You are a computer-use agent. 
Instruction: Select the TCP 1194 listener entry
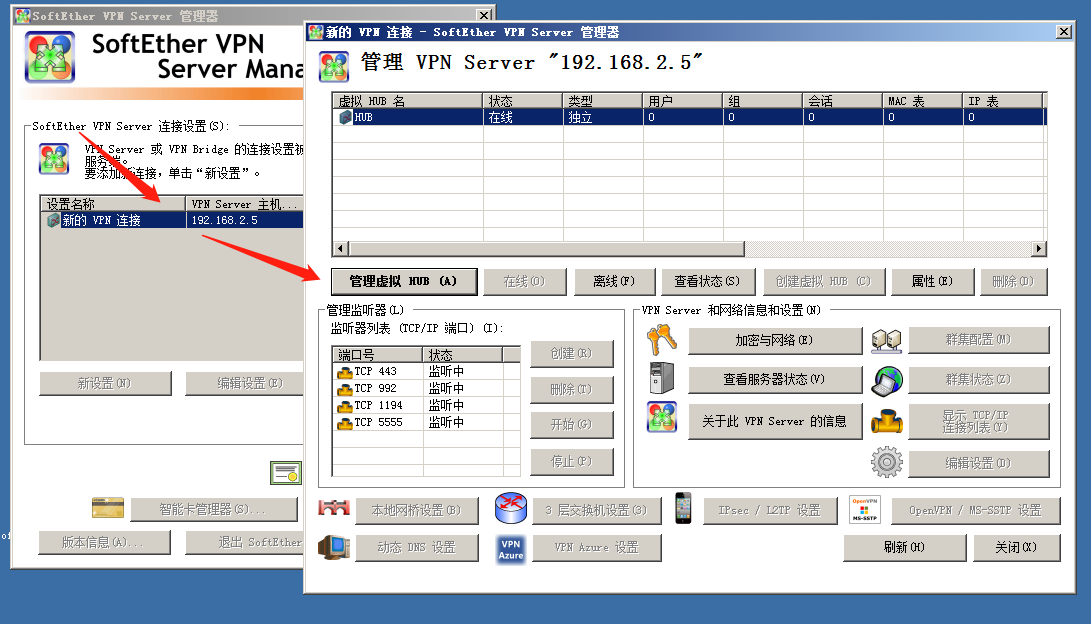(x=376, y=405)
